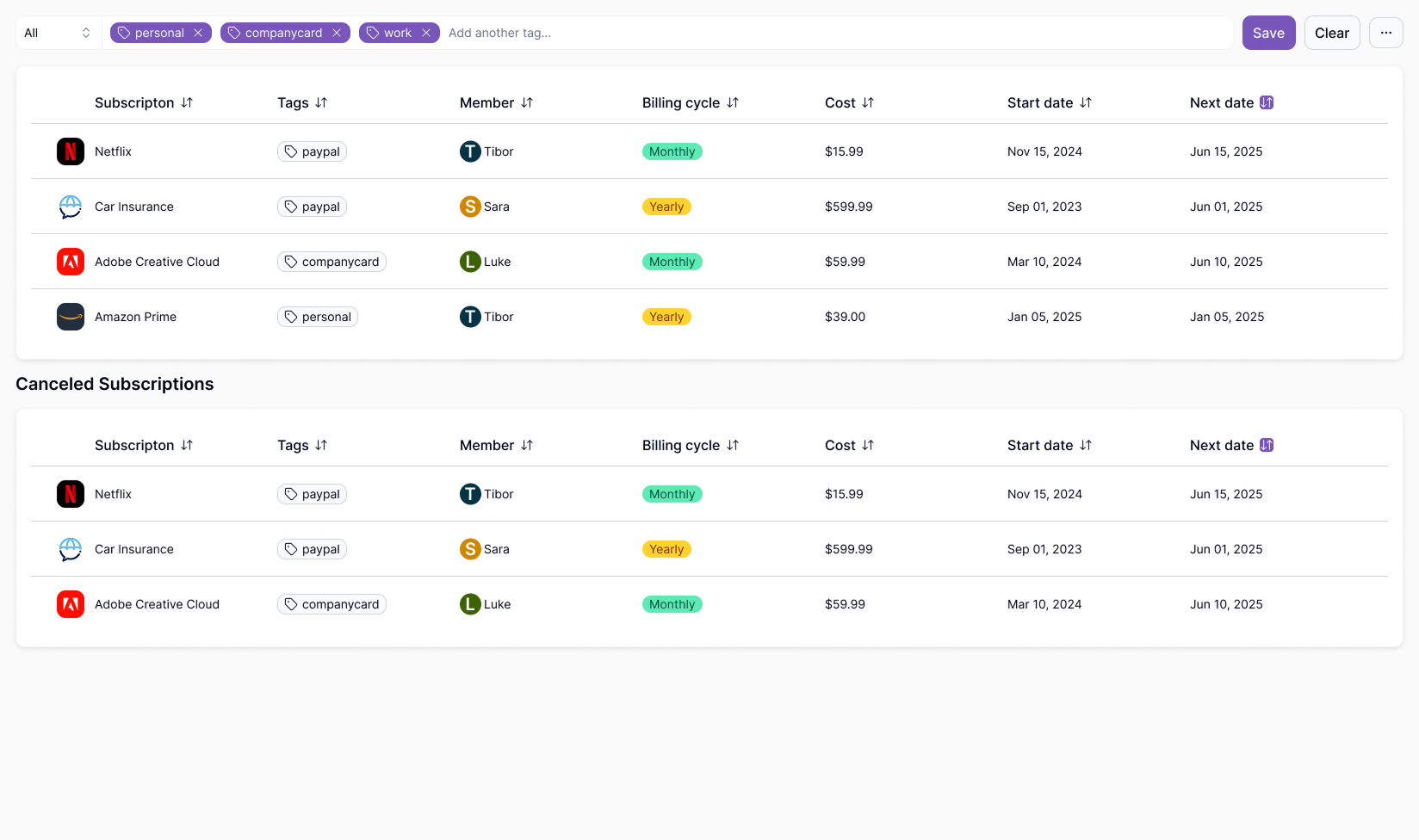
Task: Click Sara's avatar in the Car Insurance row
Action: (x=470, y=207)
